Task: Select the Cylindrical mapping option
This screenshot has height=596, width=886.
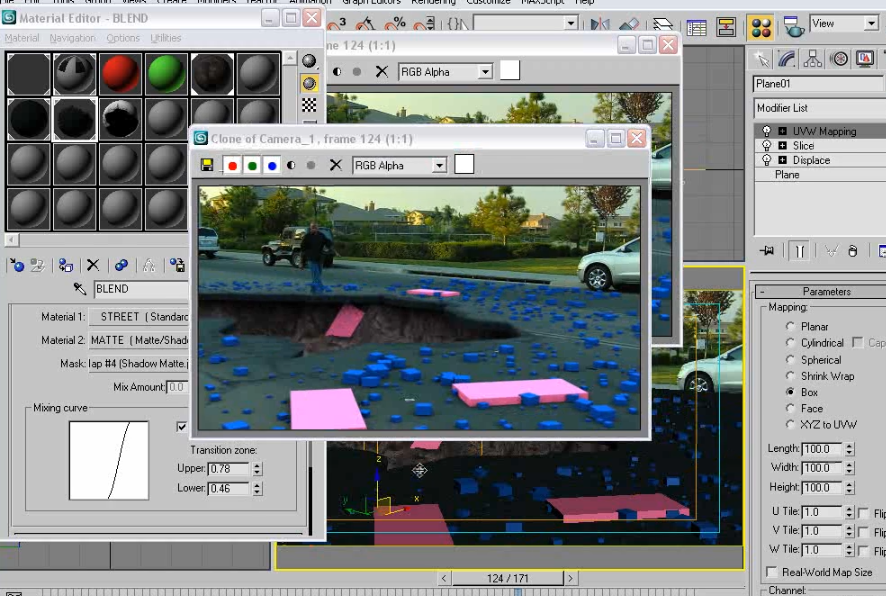Action: [x=790, y=343]
